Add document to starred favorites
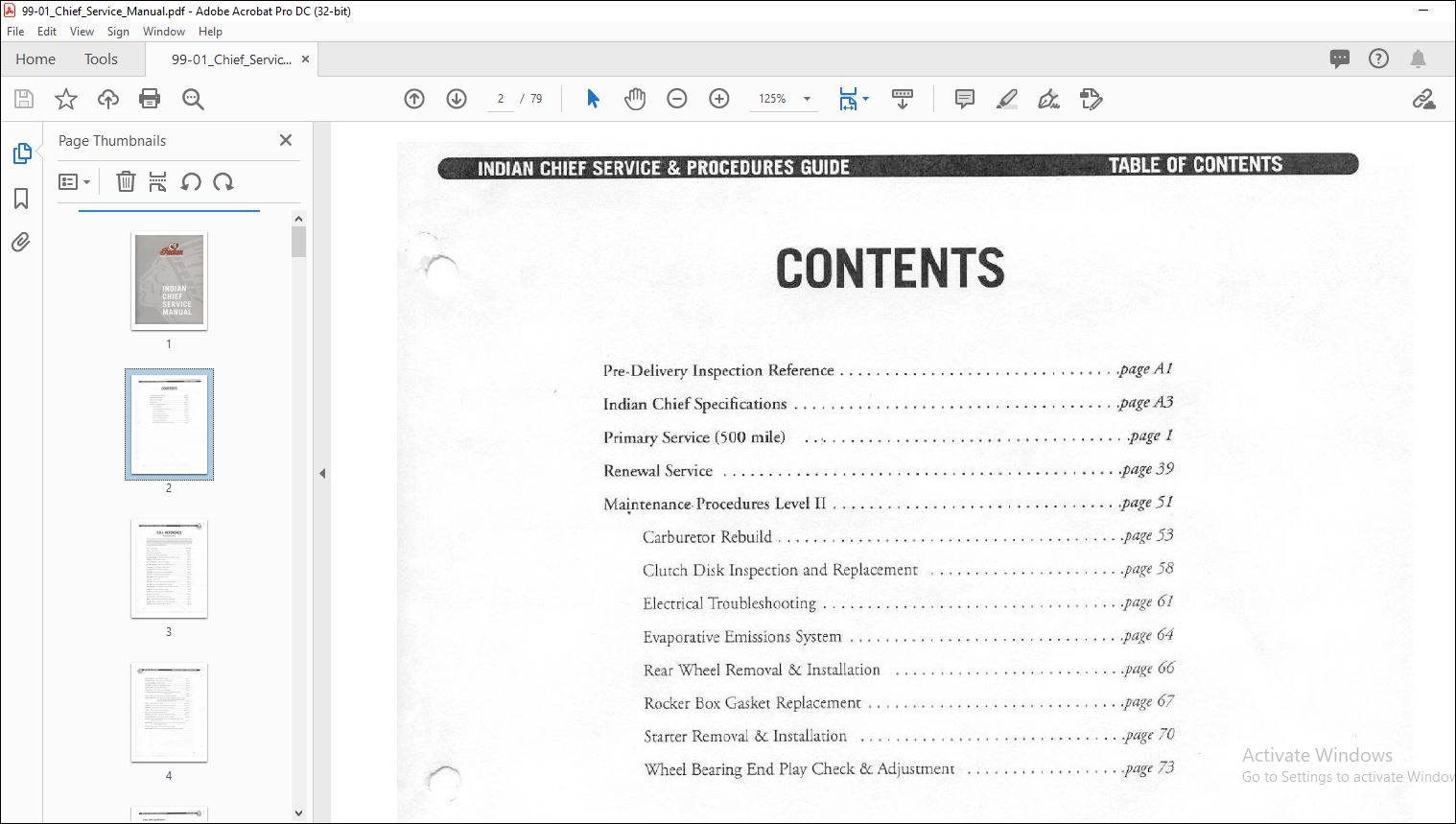 point(66,99)
